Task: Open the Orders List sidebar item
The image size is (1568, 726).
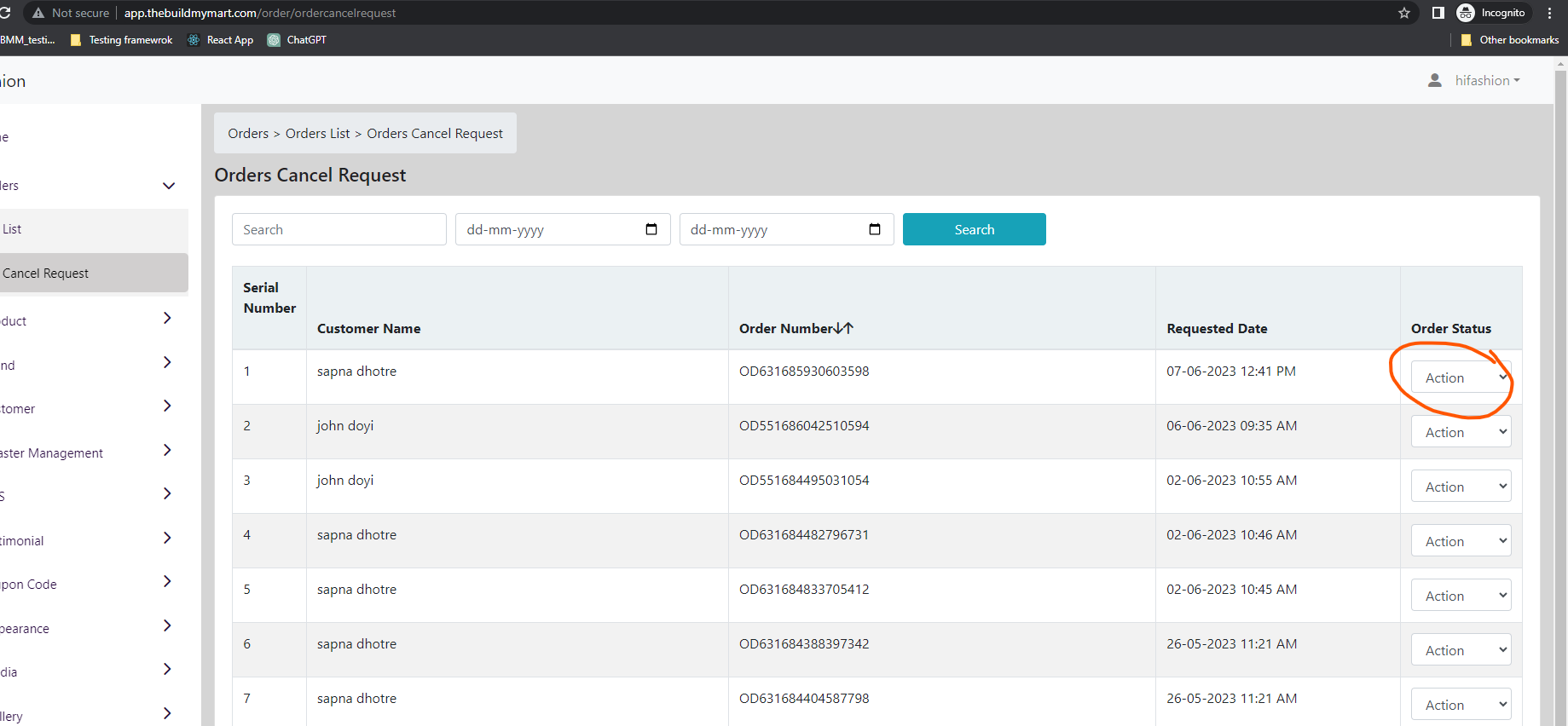Action: (x=94, y=229)
